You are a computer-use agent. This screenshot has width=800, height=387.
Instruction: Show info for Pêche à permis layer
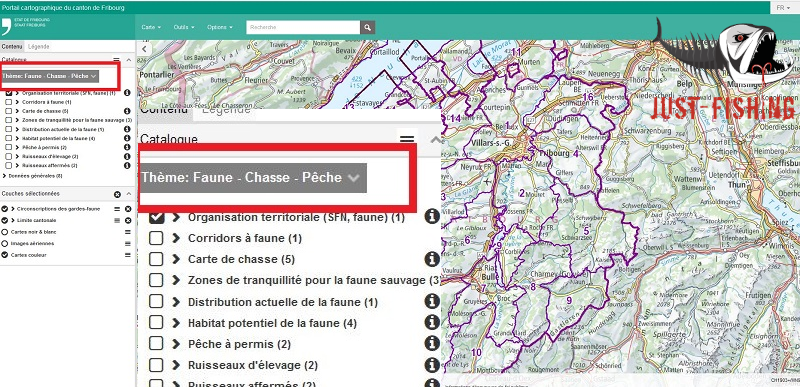127,147
